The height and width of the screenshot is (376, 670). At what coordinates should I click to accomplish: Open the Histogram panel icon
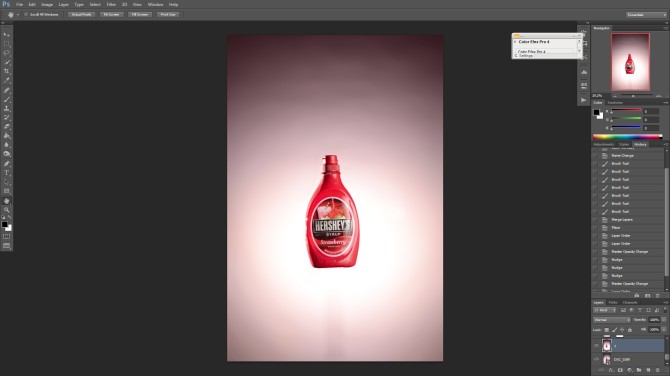584,72
